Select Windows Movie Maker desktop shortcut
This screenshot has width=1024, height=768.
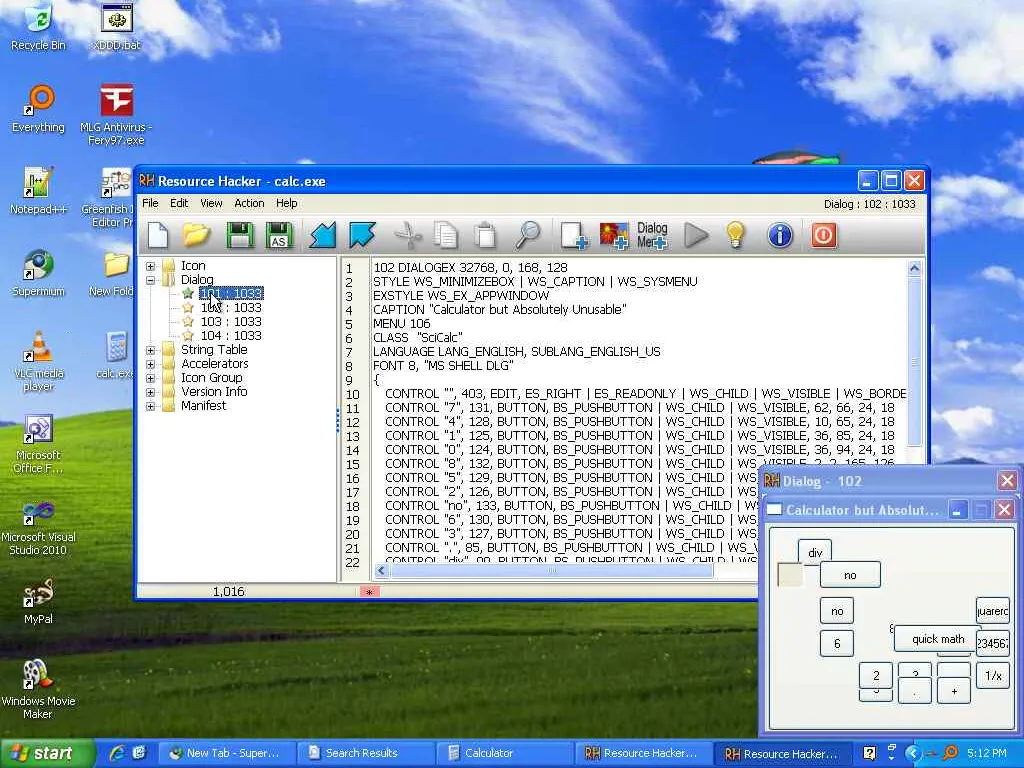(x=39, y=689)
